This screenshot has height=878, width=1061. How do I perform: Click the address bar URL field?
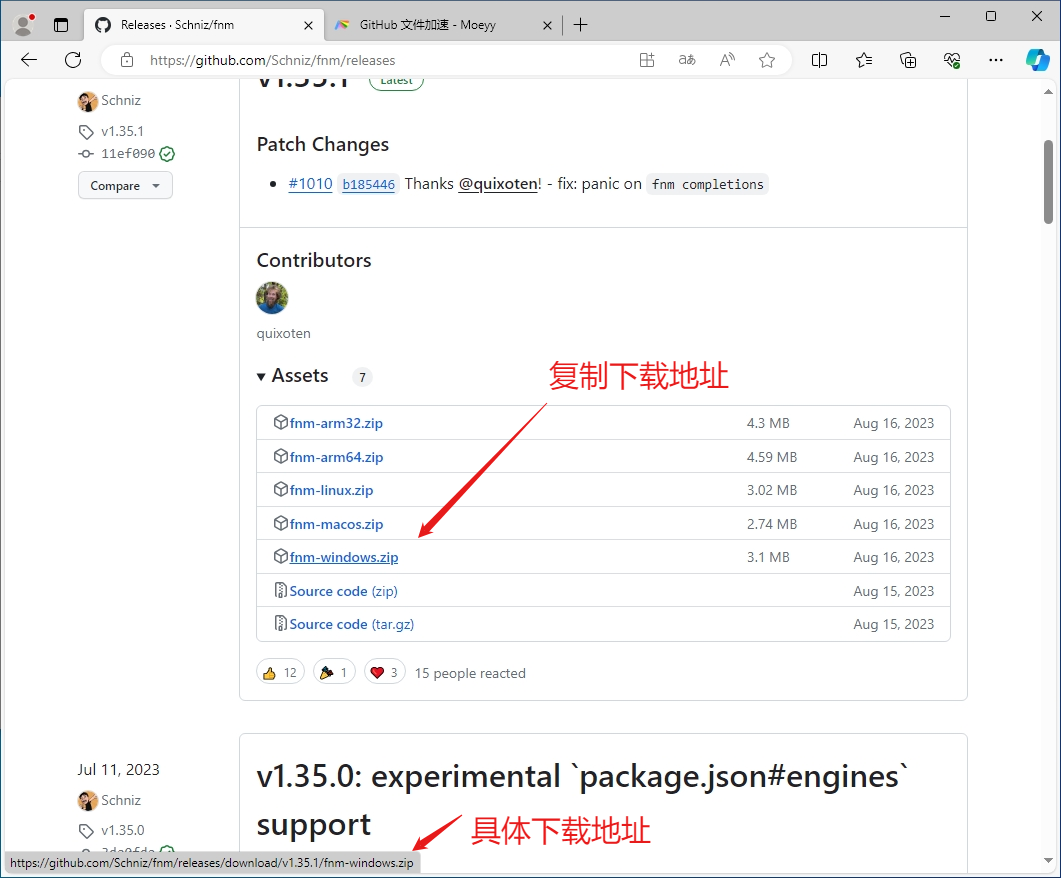point(386,60)
